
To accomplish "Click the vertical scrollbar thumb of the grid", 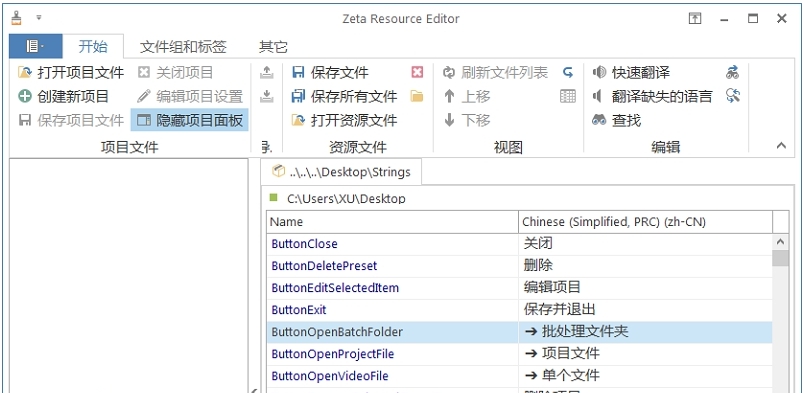I will [780, 258].
